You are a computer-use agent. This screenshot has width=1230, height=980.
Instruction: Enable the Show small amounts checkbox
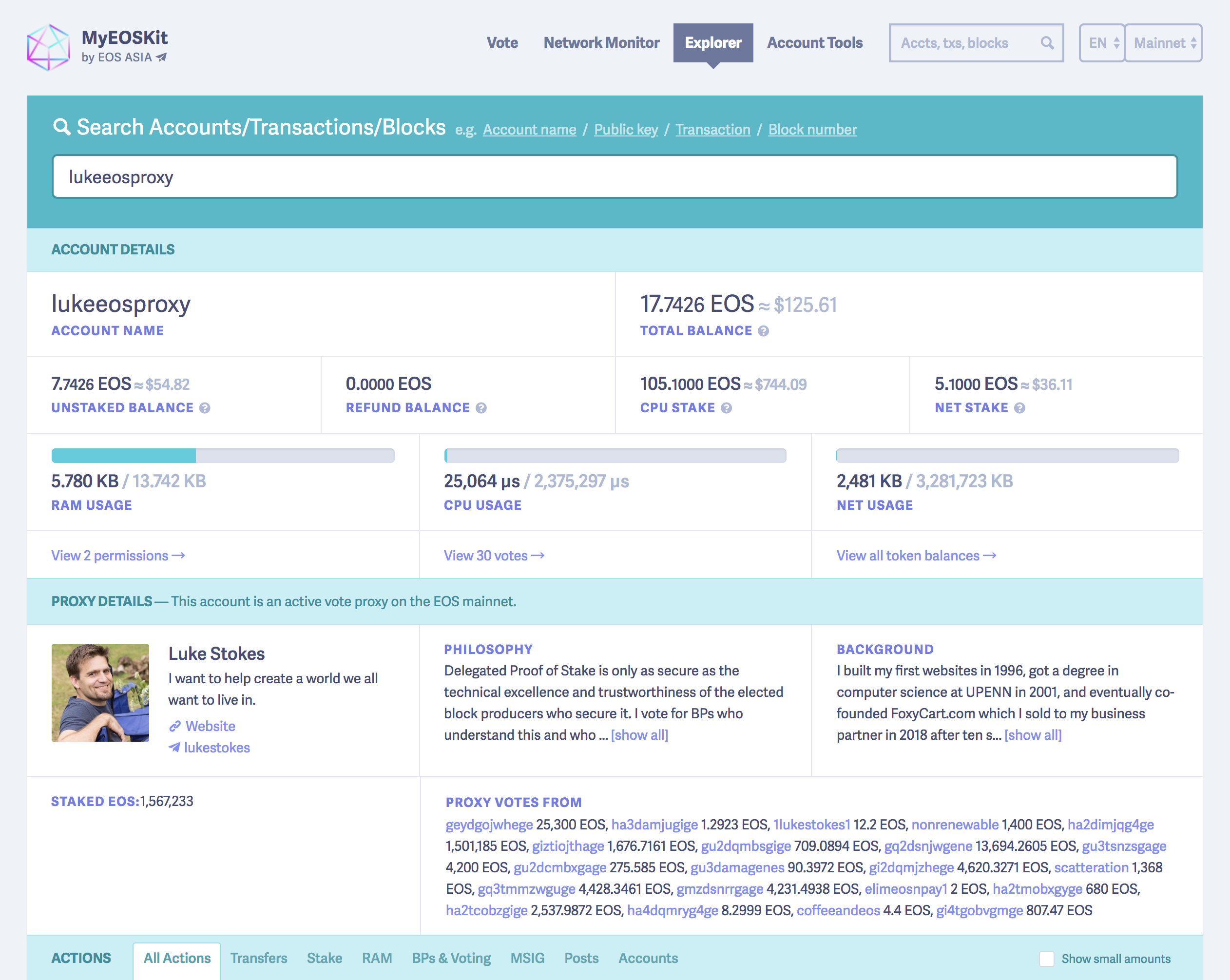click(1046, 959)
